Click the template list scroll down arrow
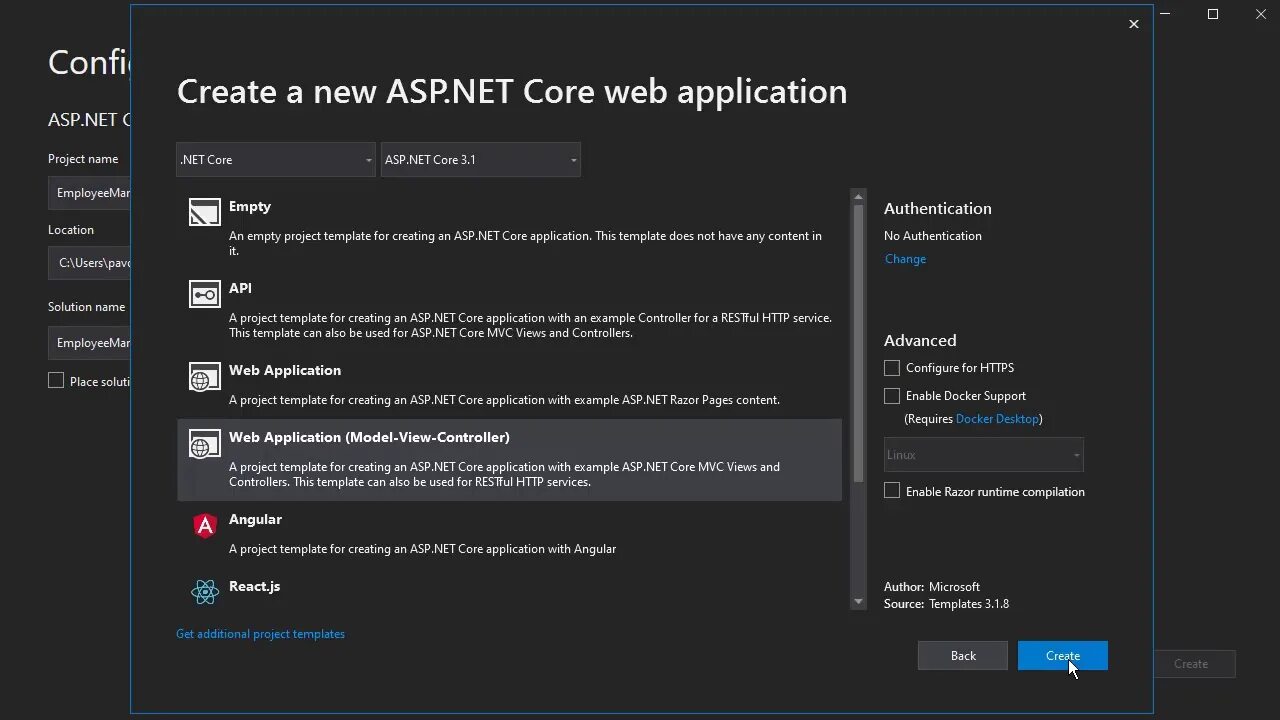 (x=858, y=601)
